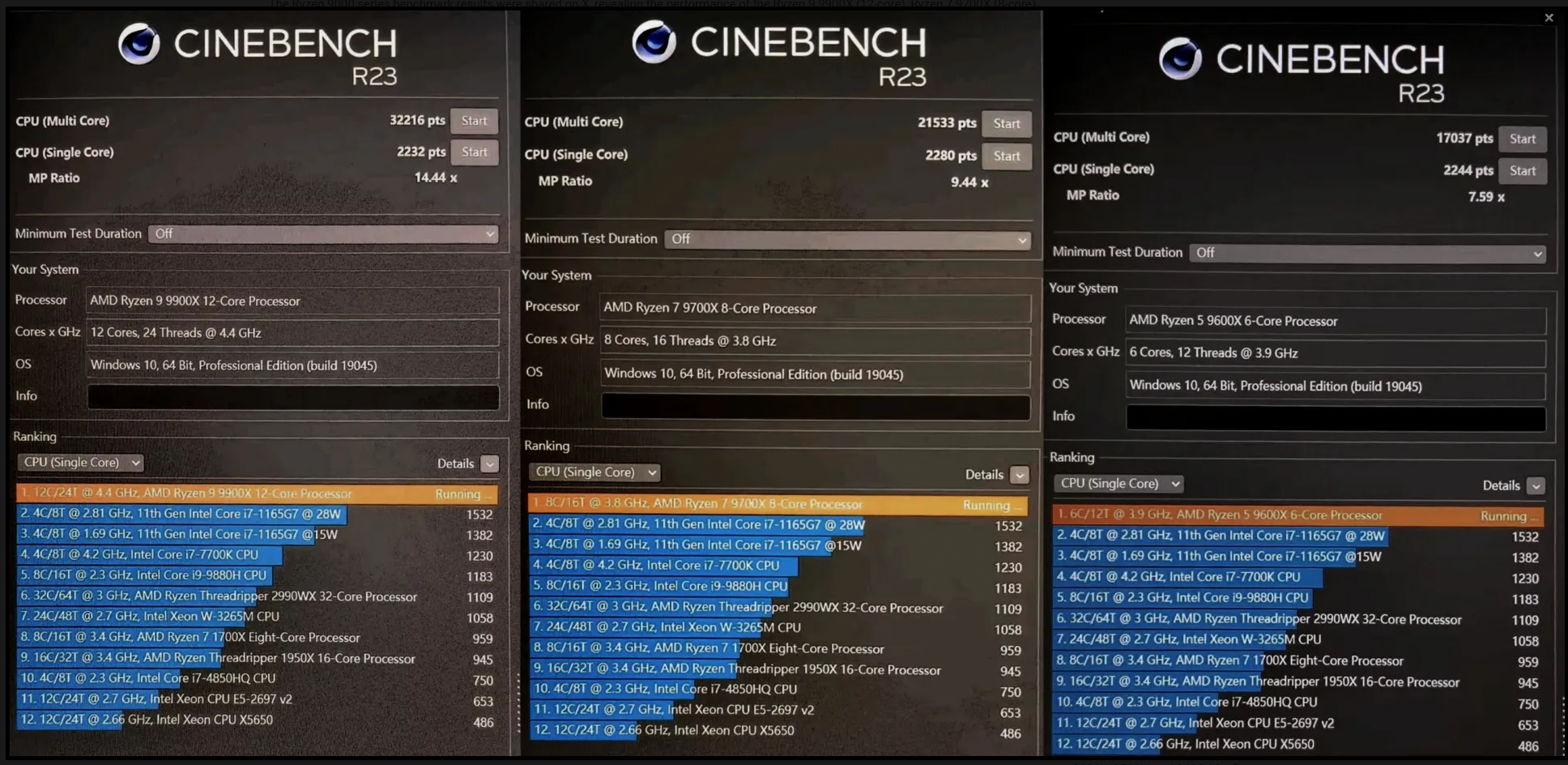Click the Cinebench logo in the 9600X window
The width and height of the screenshot is (1568, 765).
(x=1180, y=58)
